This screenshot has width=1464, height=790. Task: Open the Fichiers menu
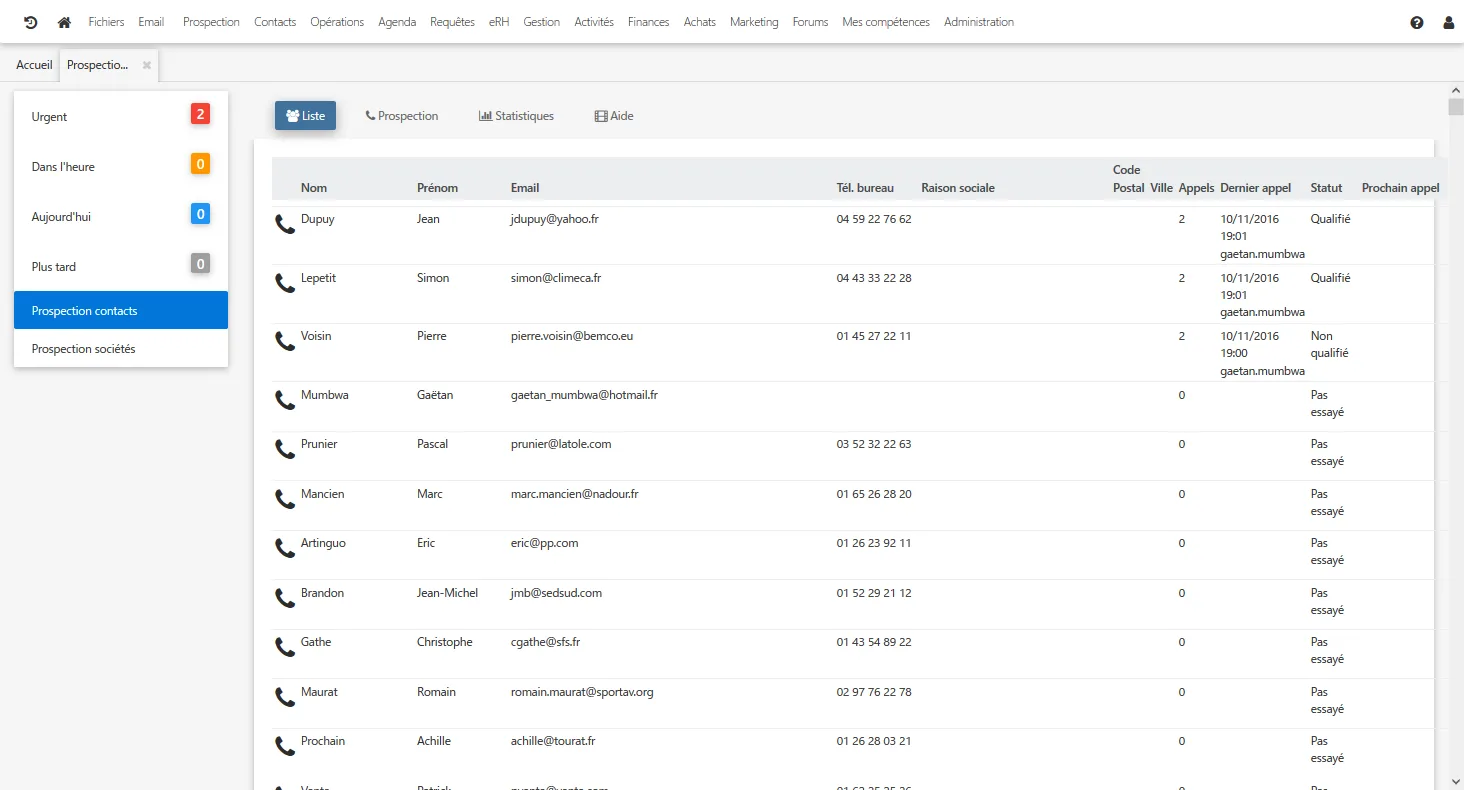106,22
